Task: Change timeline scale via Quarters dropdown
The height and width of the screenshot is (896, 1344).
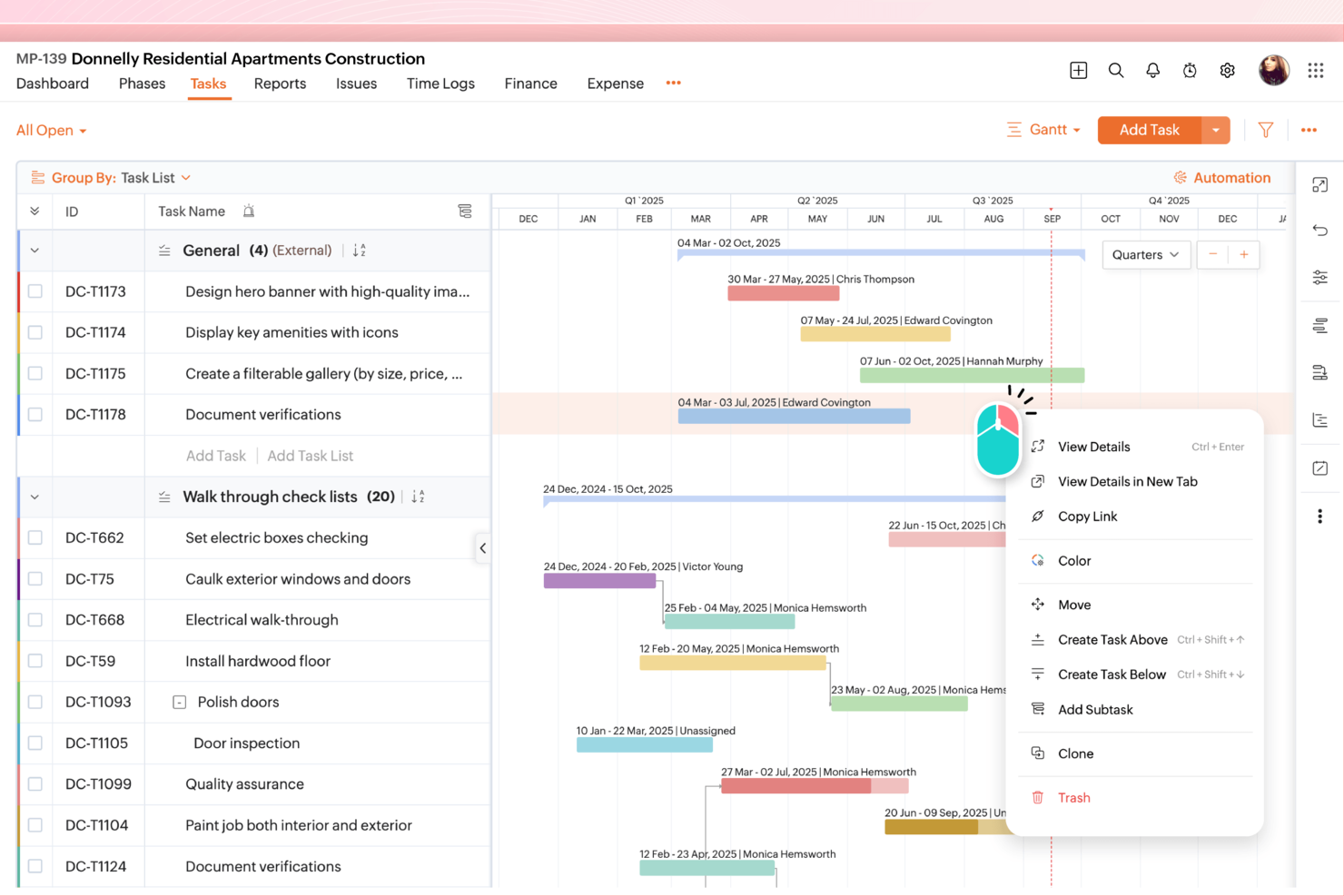Action: click(1146, 255)
